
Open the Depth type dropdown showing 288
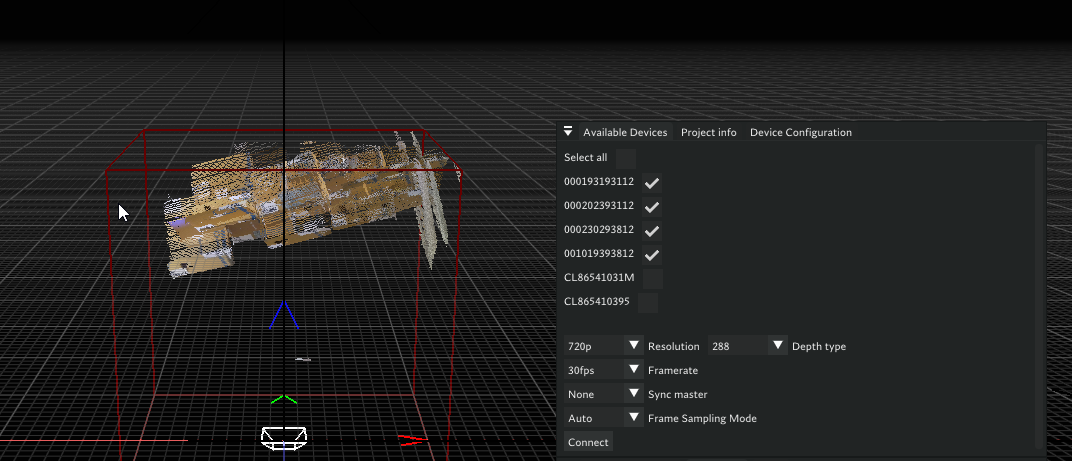click(x=777, y=346)
